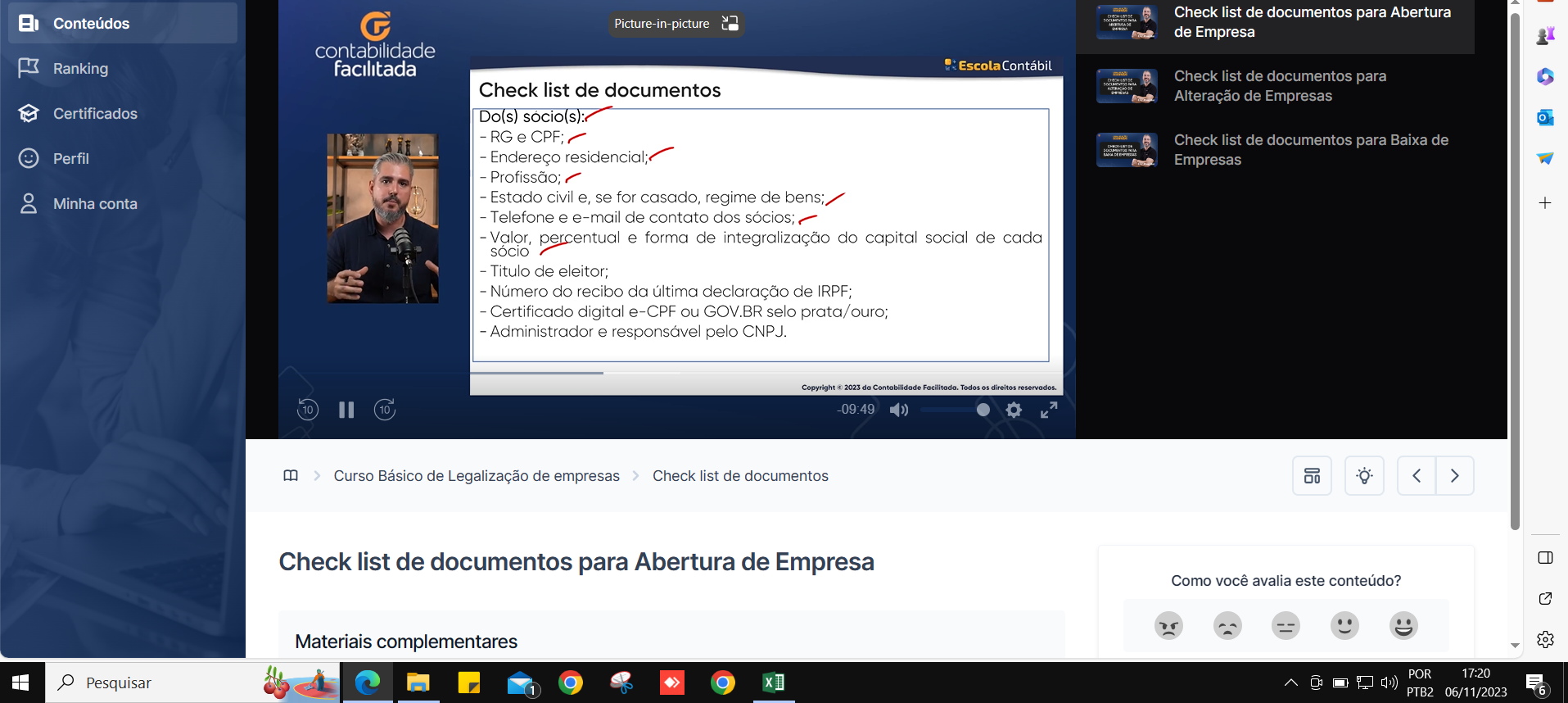The width and height of the screenshot is (1568, 703).
Task: Open the Windows notification center
Action: click(1536, 684)
